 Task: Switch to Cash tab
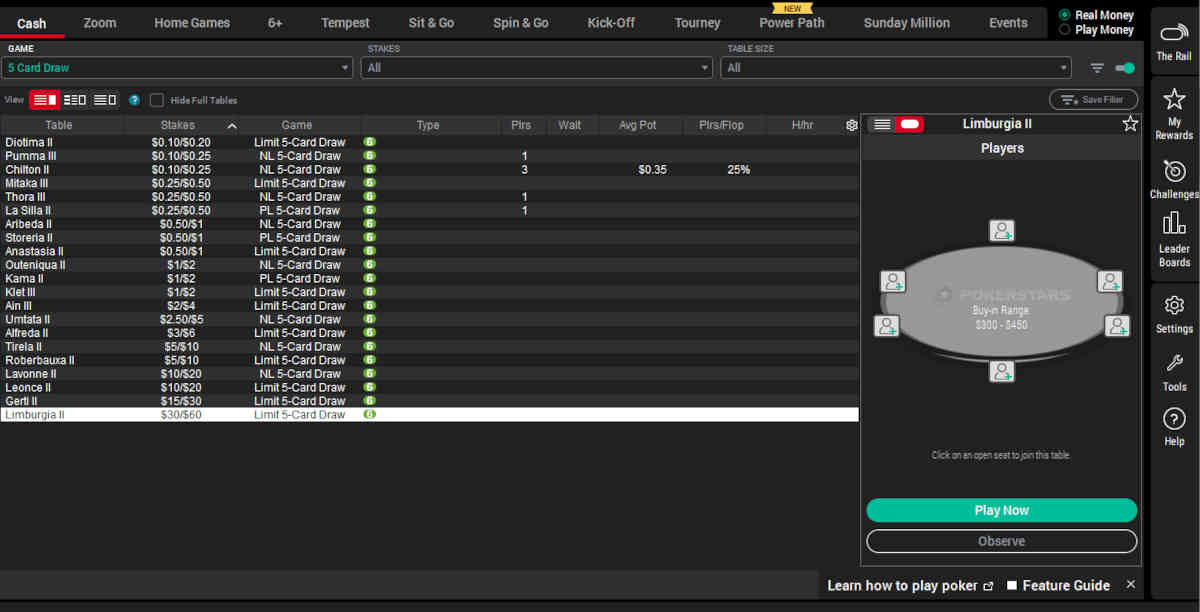[32, 23]
